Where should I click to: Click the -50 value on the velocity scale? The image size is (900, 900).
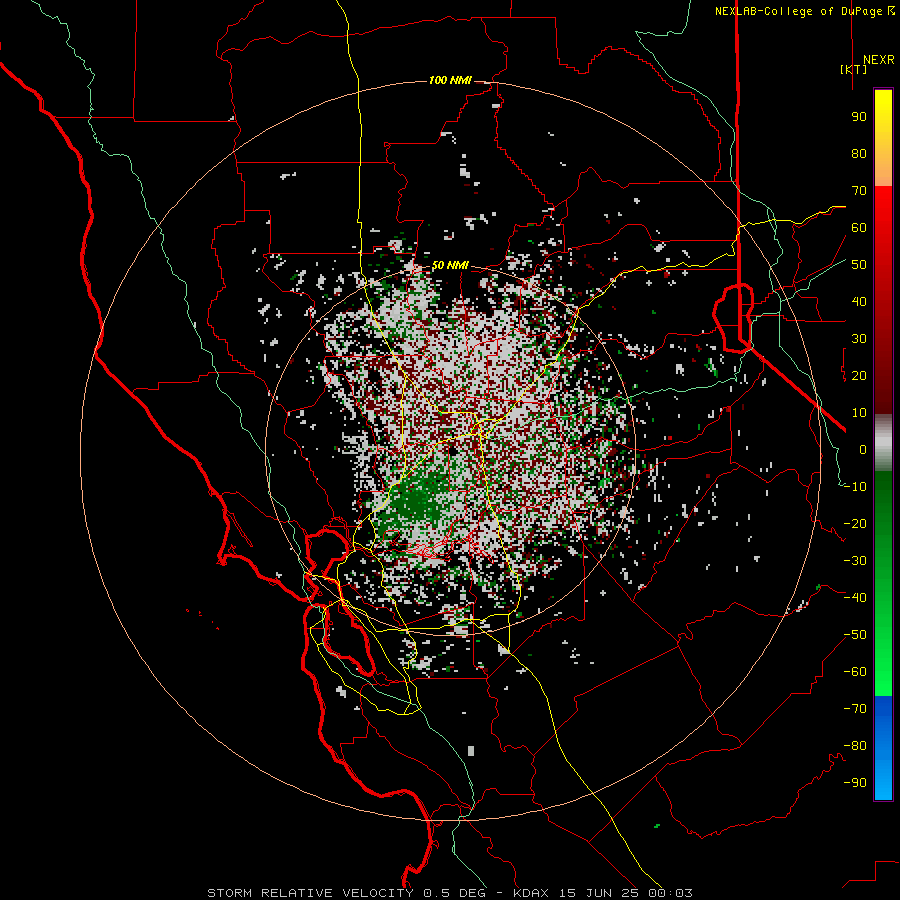point(855,635)
